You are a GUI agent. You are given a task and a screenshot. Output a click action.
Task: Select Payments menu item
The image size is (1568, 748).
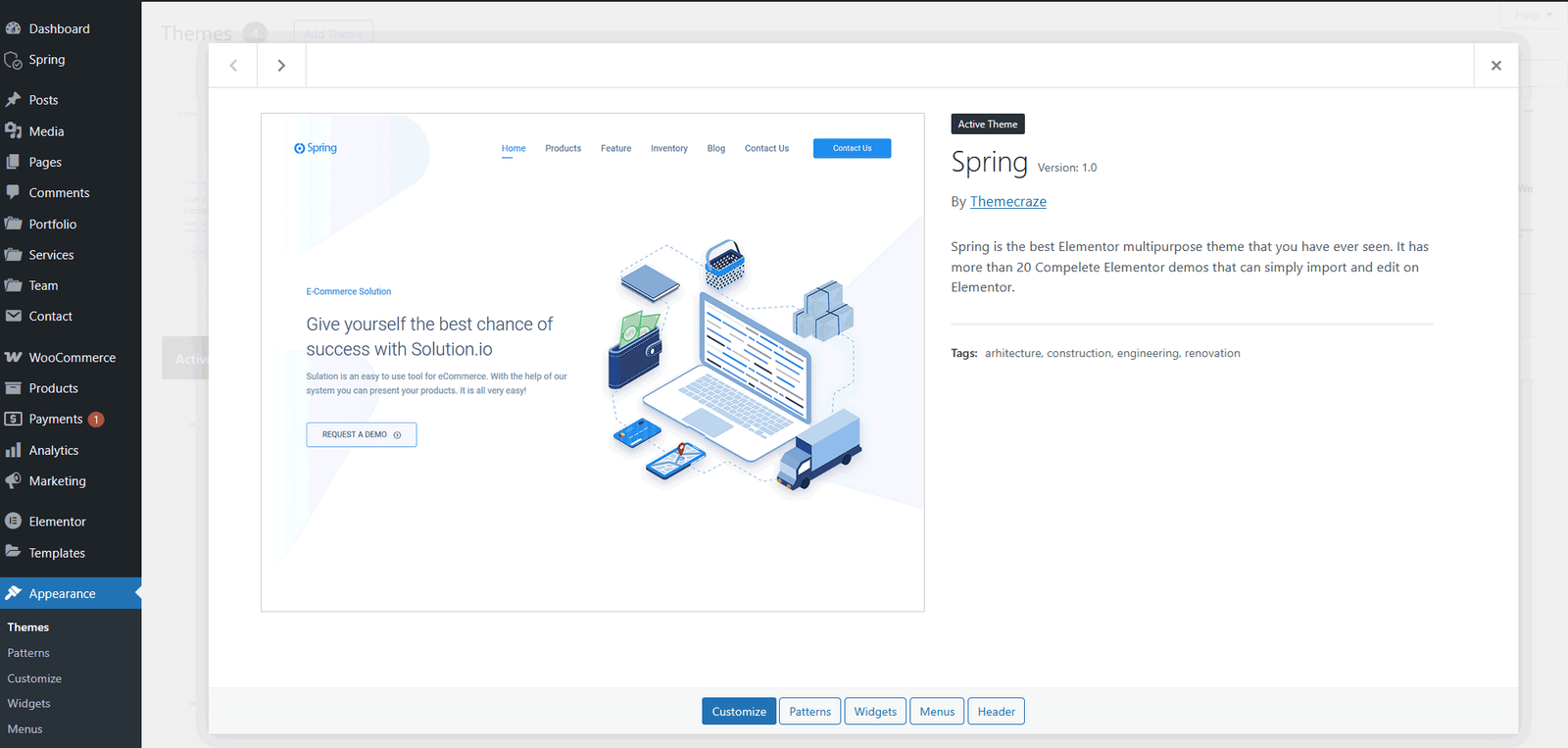[x=56, y=420]
